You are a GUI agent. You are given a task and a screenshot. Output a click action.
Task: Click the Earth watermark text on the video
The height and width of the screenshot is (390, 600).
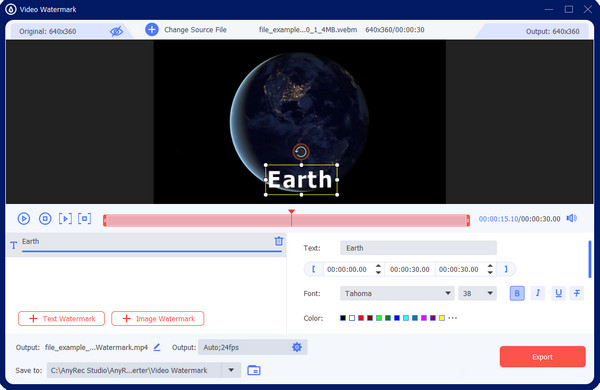tap(300, 179)
